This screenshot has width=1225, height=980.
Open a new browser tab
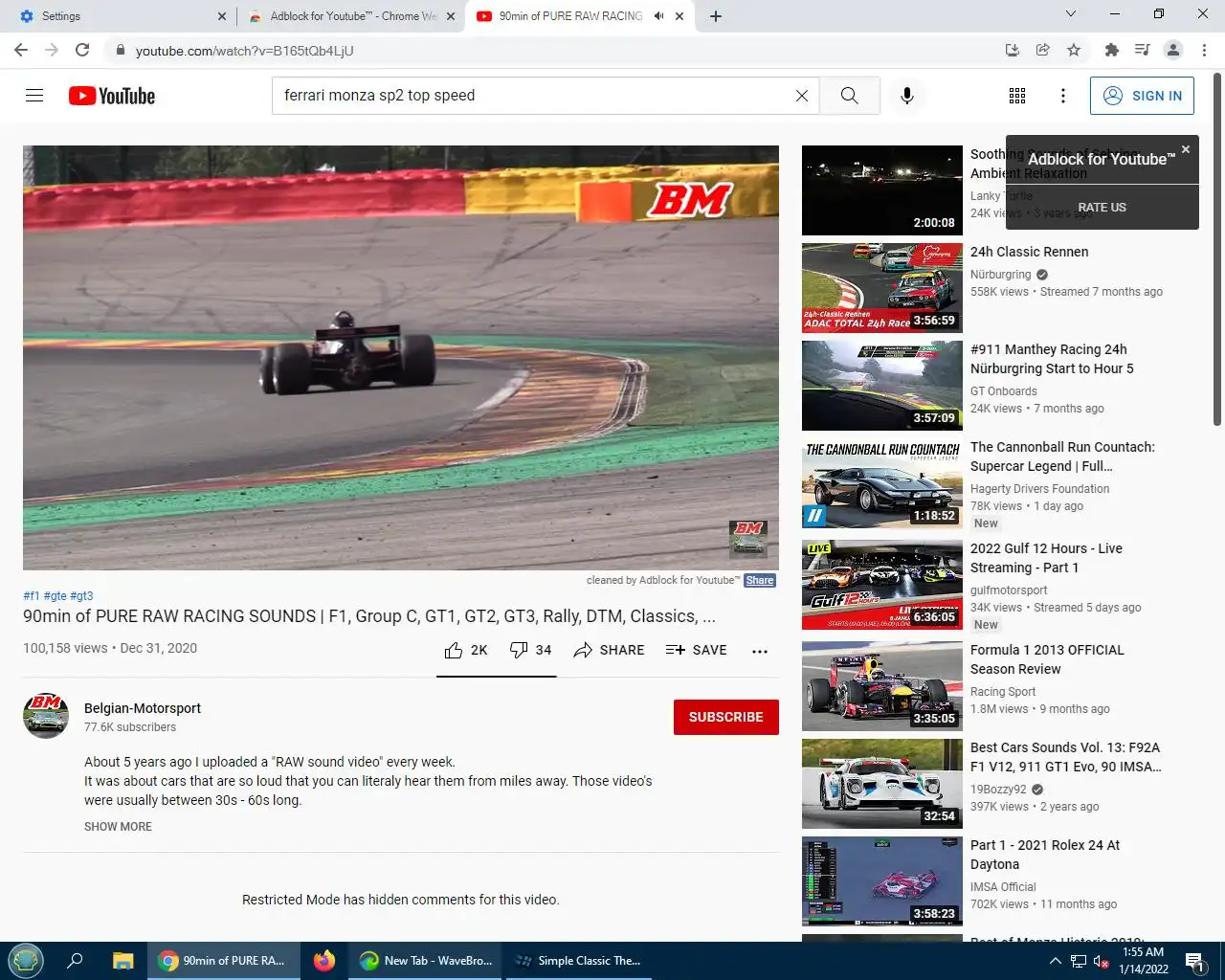tap(716, 16)
